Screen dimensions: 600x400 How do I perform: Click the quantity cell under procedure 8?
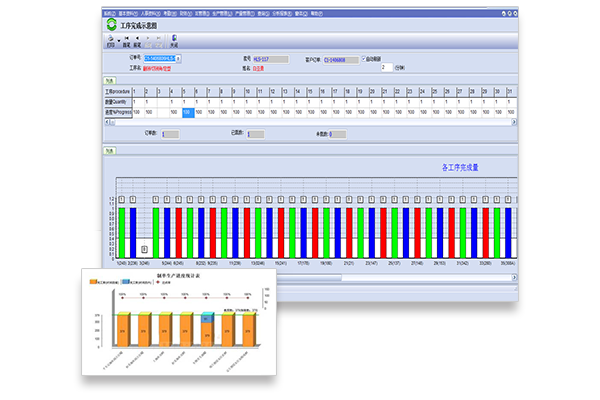[x=225, y=102]
